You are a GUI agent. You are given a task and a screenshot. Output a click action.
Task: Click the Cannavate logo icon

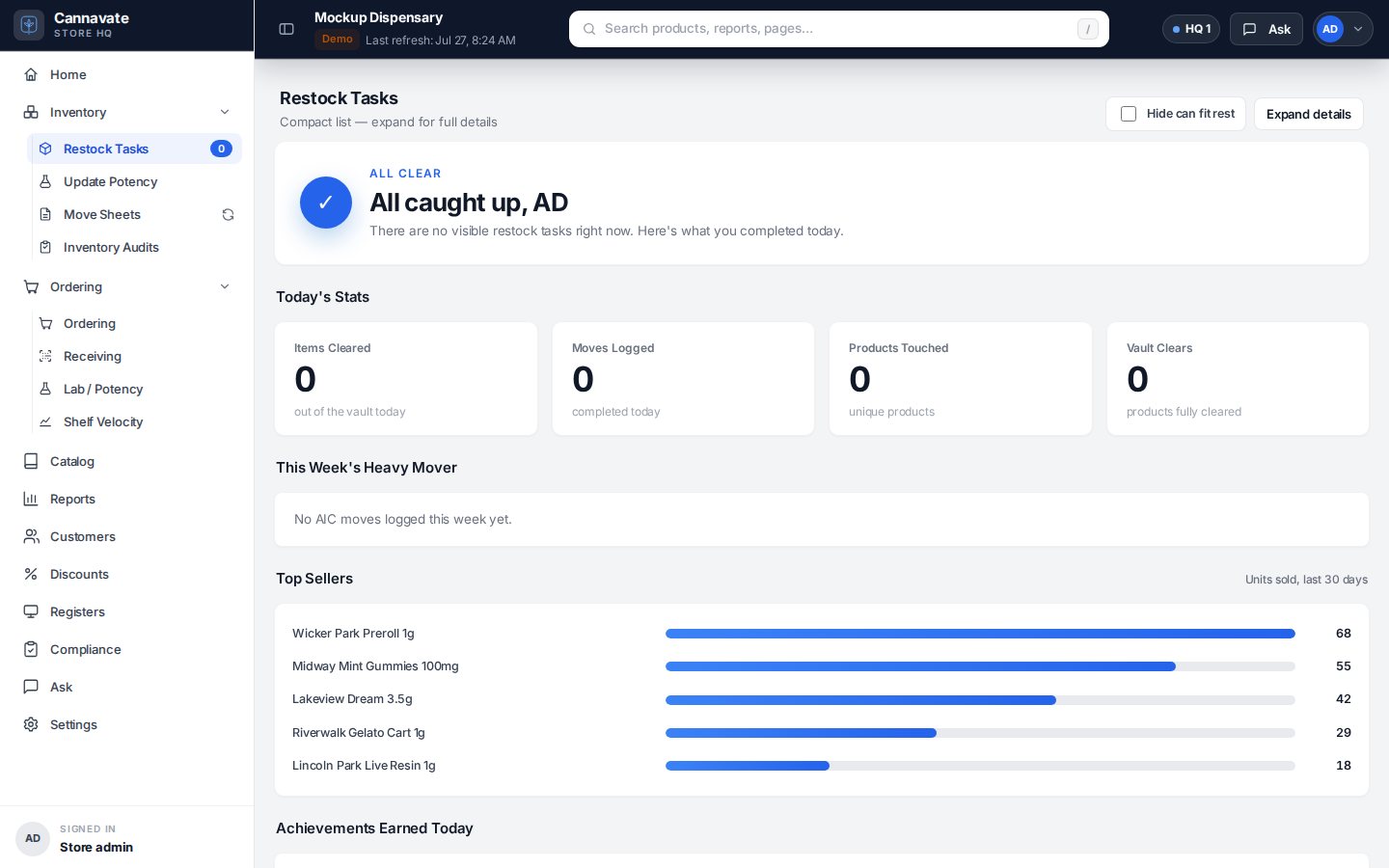29,25
